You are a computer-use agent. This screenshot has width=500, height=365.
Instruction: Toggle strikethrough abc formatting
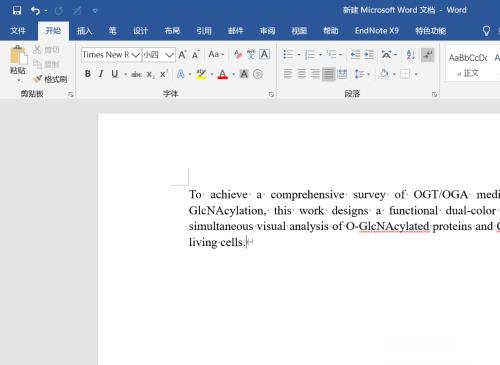tap(137, 74)
